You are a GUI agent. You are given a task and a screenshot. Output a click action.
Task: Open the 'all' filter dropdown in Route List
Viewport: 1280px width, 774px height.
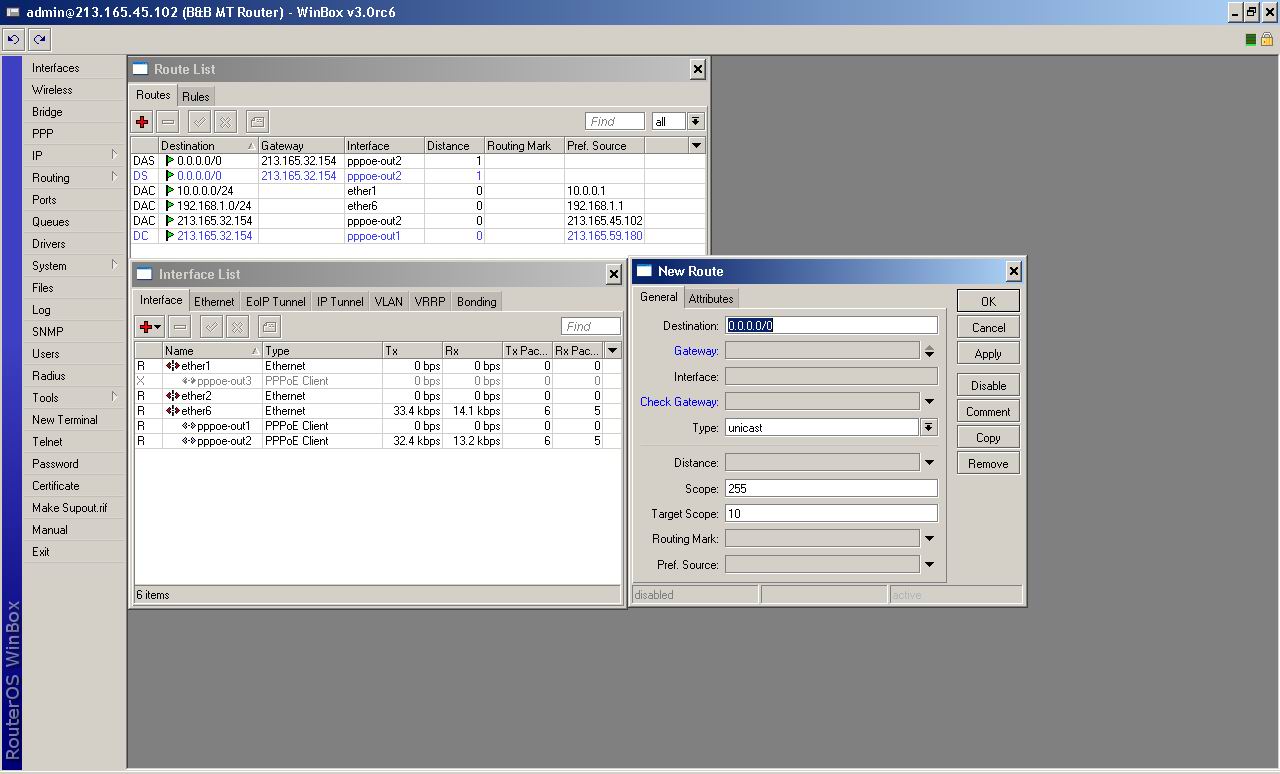click(695, 121)
